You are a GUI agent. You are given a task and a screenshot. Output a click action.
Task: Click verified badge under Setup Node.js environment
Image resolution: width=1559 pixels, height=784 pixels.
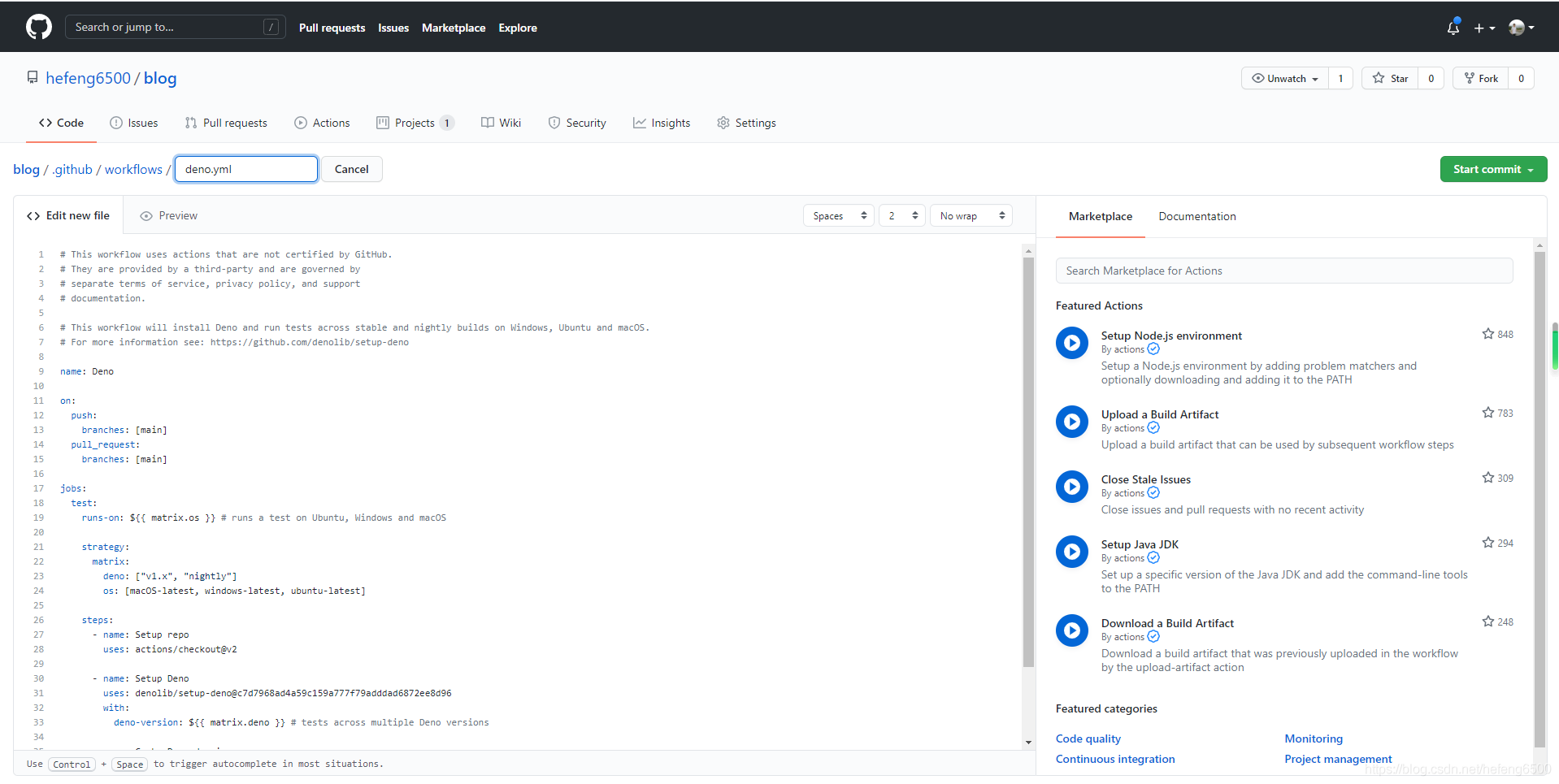click(1153, 349)
